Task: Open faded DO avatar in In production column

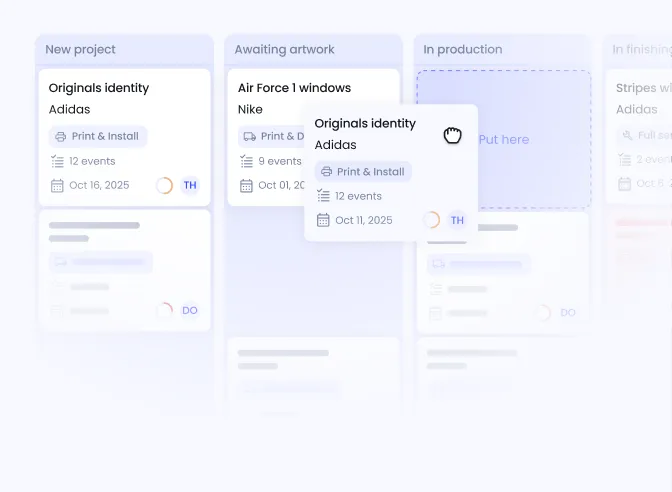Action: point(568,312)
